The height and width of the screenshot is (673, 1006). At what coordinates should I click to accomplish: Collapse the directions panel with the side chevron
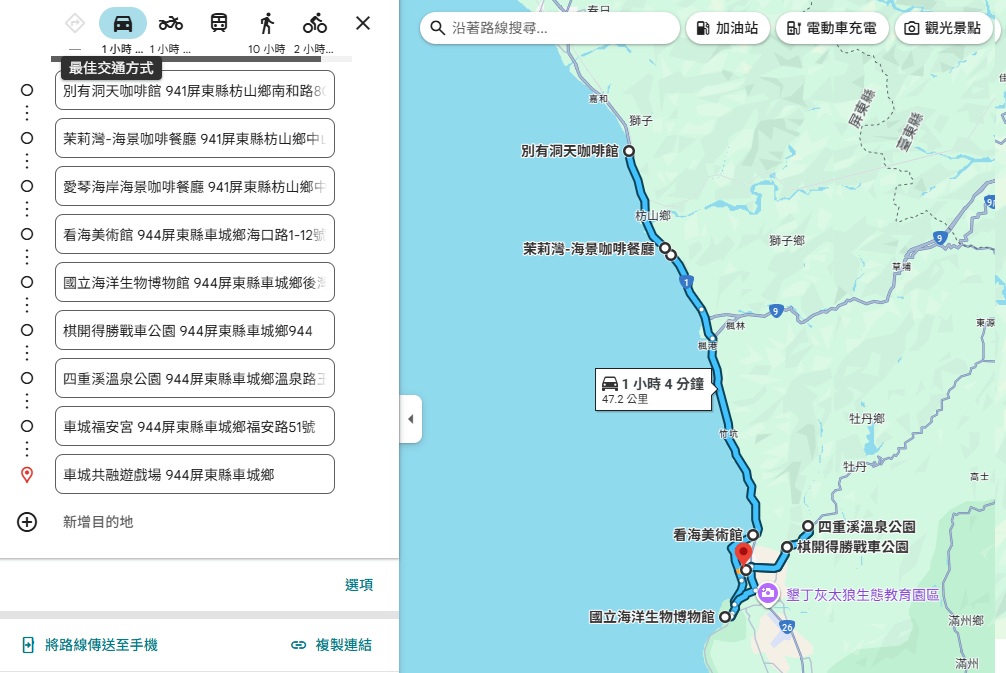click(411, 419)
